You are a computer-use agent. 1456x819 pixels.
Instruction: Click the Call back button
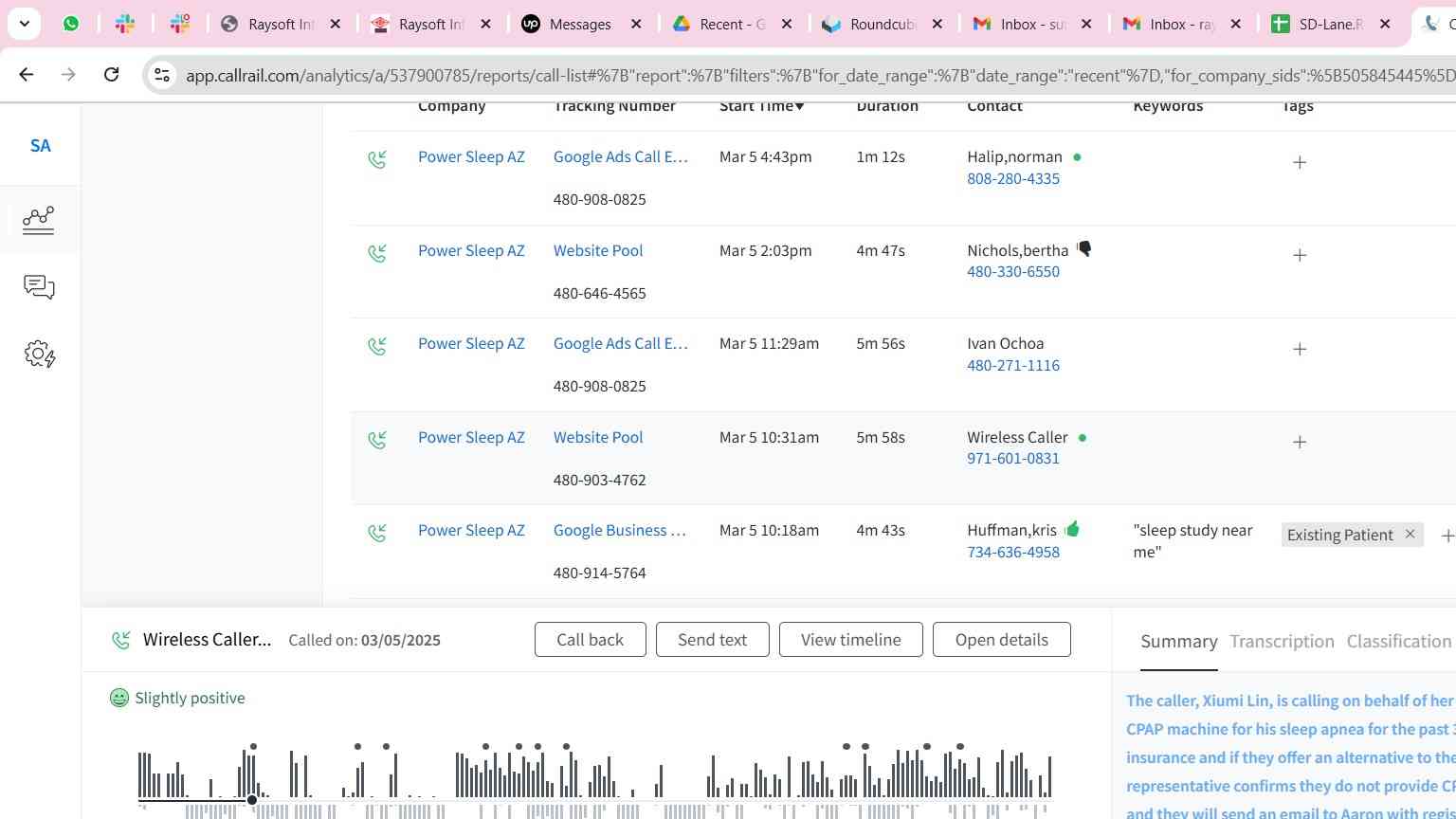click(590, 640)
